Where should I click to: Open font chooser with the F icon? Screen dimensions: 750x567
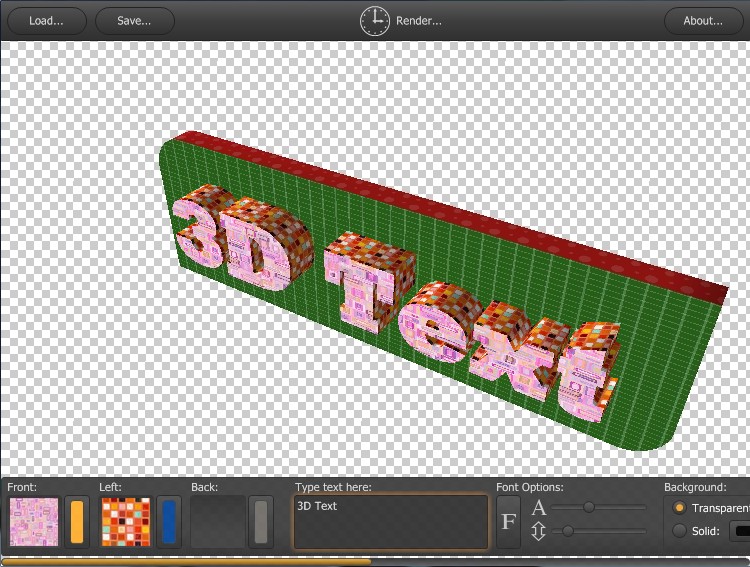click(508, 522)
